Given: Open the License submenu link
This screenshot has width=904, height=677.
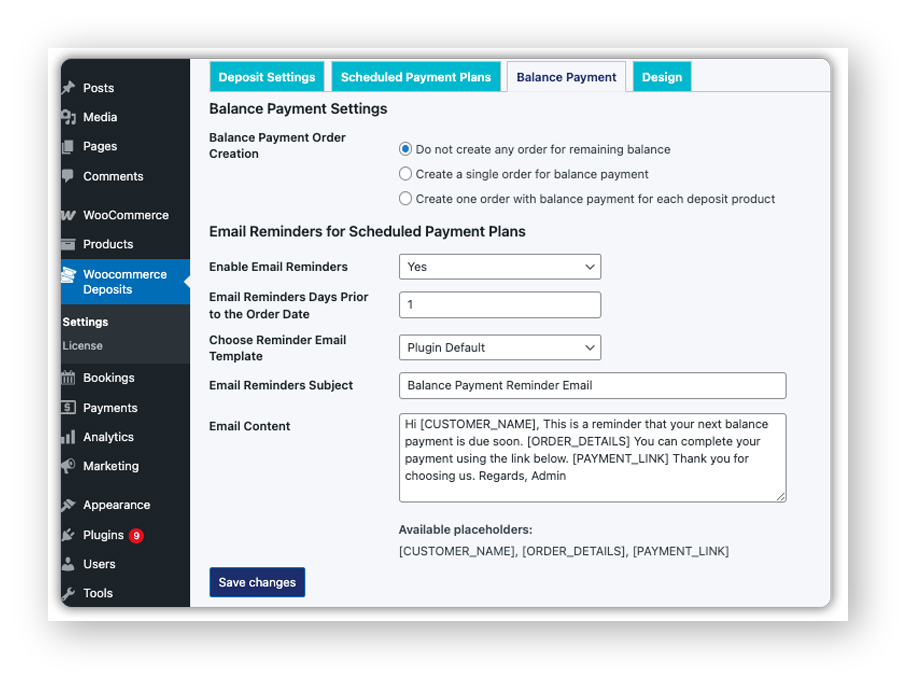Looking at the screenshot, I should pos(82,346).
